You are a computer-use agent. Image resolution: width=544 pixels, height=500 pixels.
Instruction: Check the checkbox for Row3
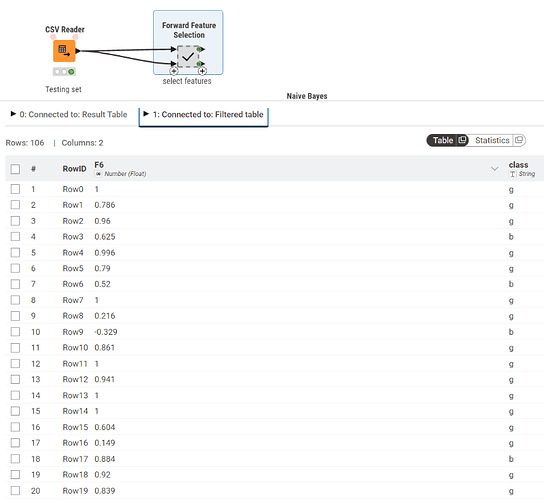coord(15,237)
